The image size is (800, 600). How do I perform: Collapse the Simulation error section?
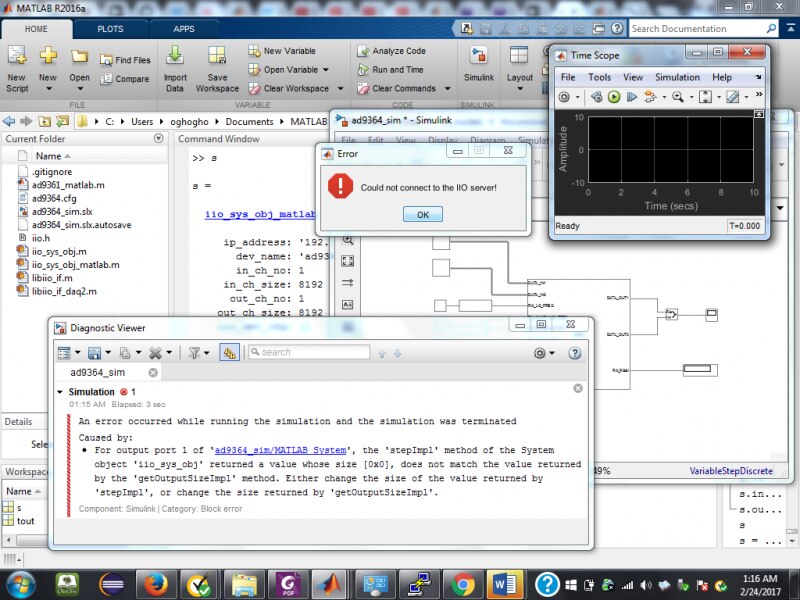[60, 392]
